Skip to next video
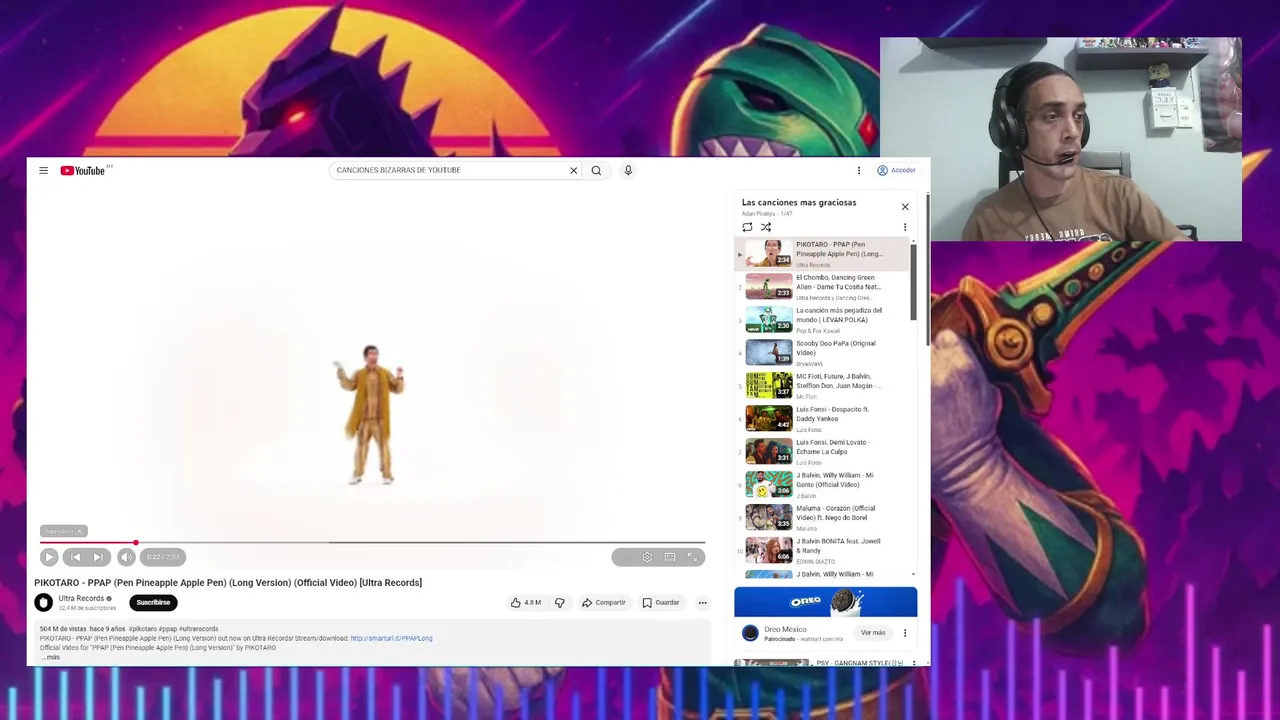 pos(98,557)
